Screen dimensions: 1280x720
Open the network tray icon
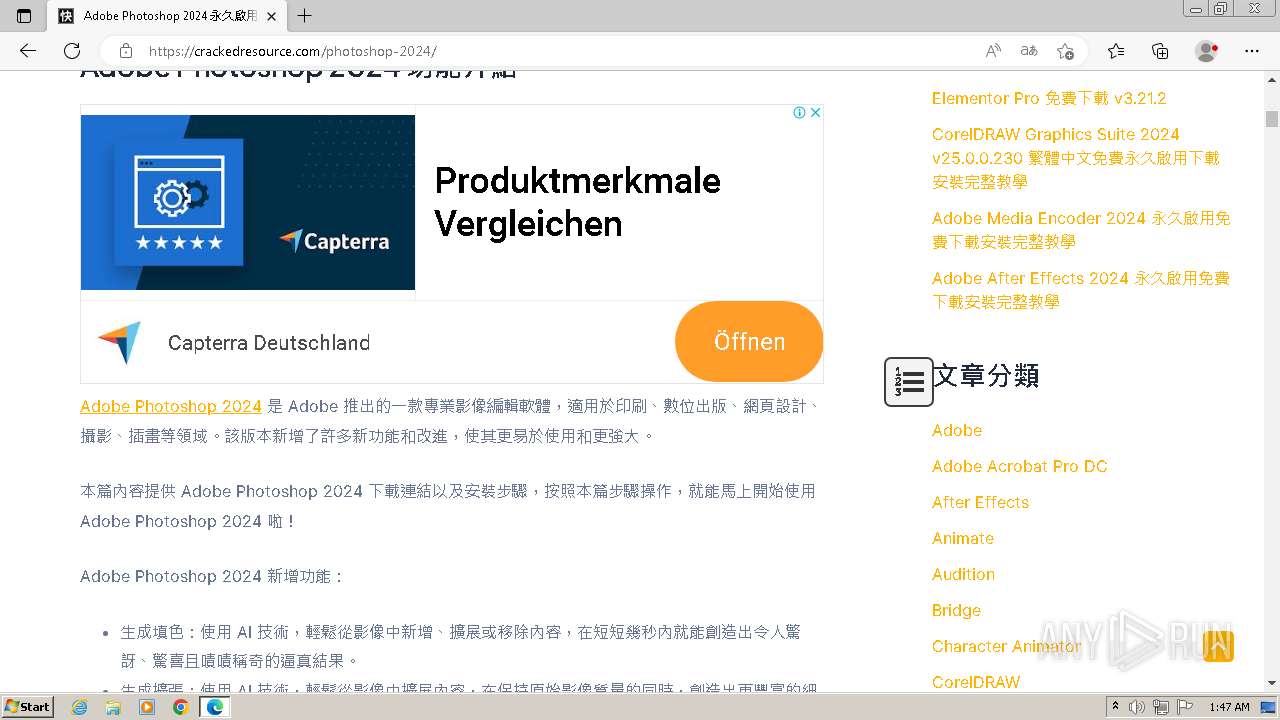(x=1160, y=707)
